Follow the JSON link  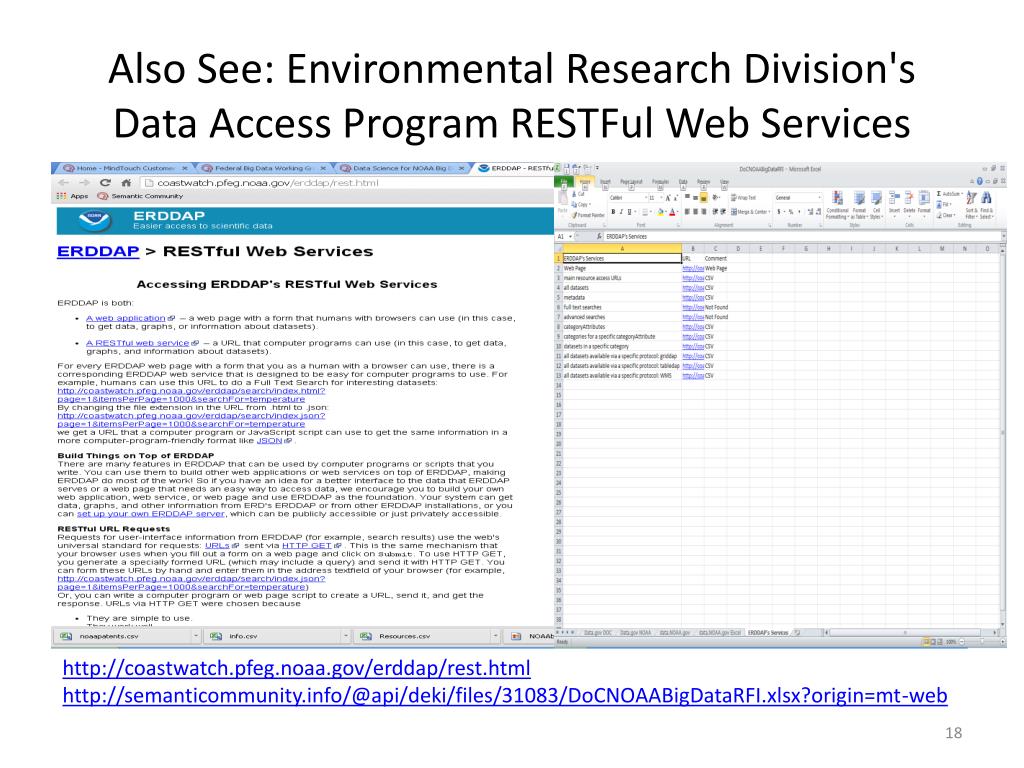coord(269,441)
